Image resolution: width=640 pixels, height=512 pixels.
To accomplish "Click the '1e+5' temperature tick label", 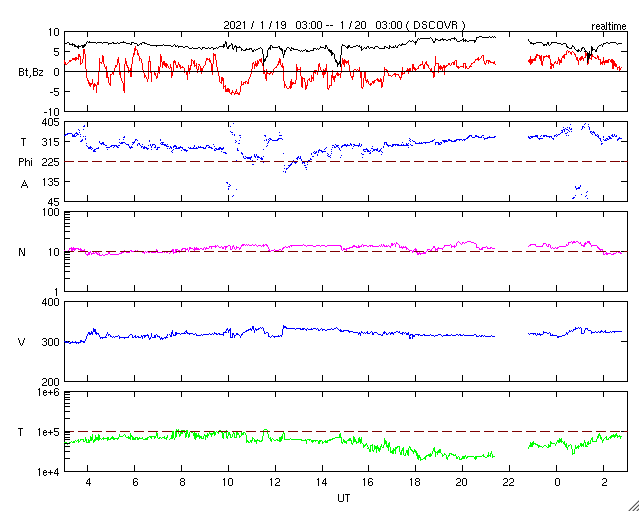I will coord(50,432).
